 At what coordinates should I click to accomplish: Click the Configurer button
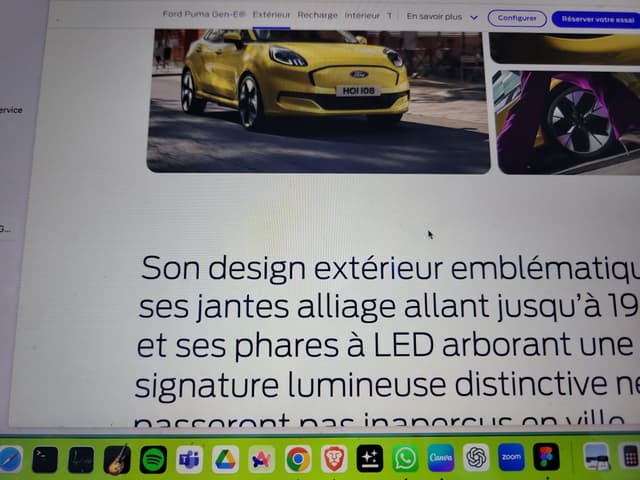pos(516,18)
